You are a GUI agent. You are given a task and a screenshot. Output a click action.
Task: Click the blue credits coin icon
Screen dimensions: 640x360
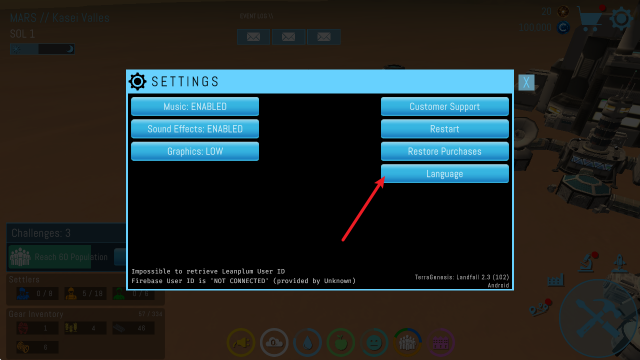(563, 27)
